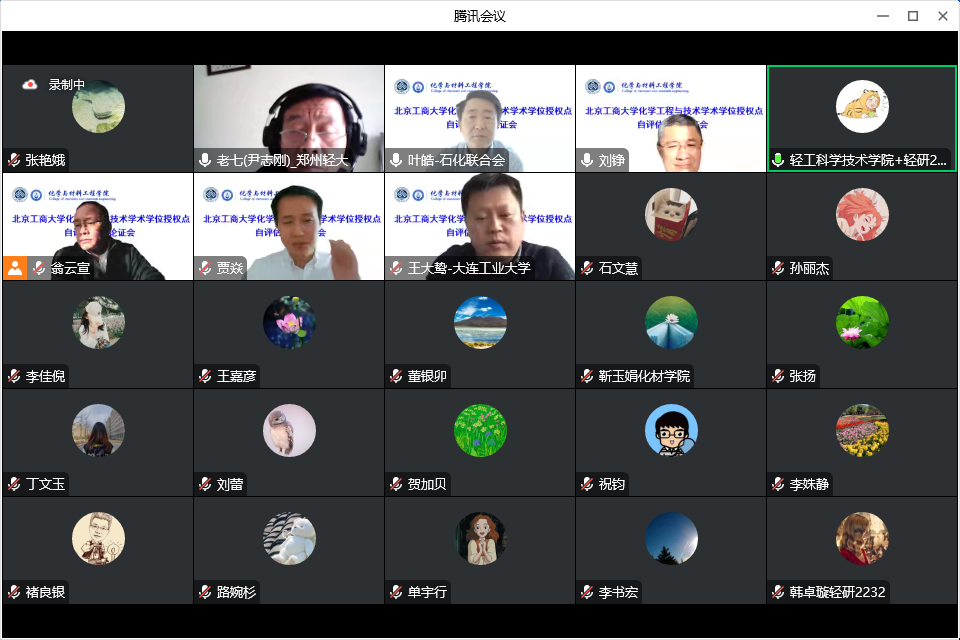Click the muted mic icon next to 石文慧
This screenshot has height=640, width=960.
pyautogui.click(x=587, y=268)
